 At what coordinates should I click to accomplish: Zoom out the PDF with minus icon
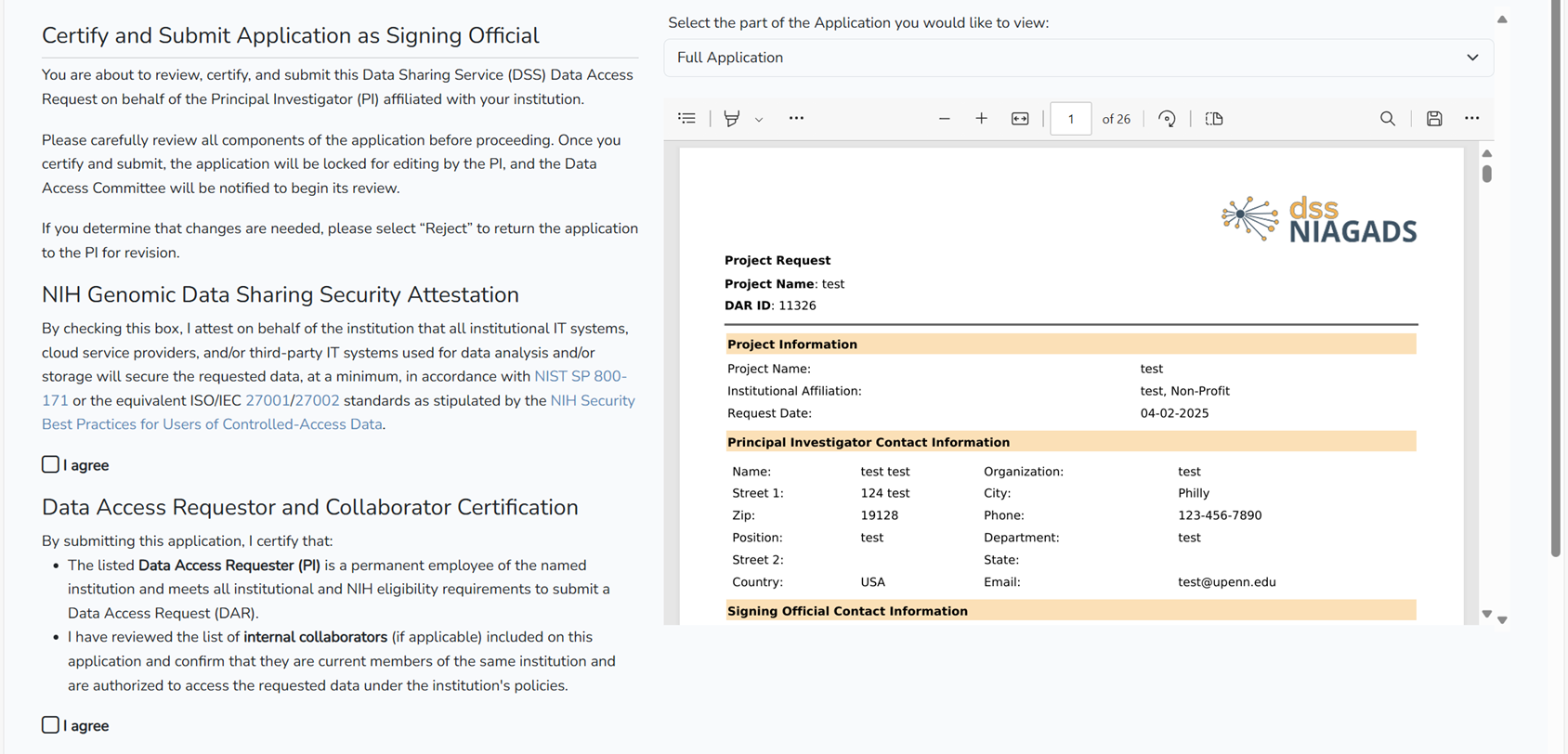[944, 119]
